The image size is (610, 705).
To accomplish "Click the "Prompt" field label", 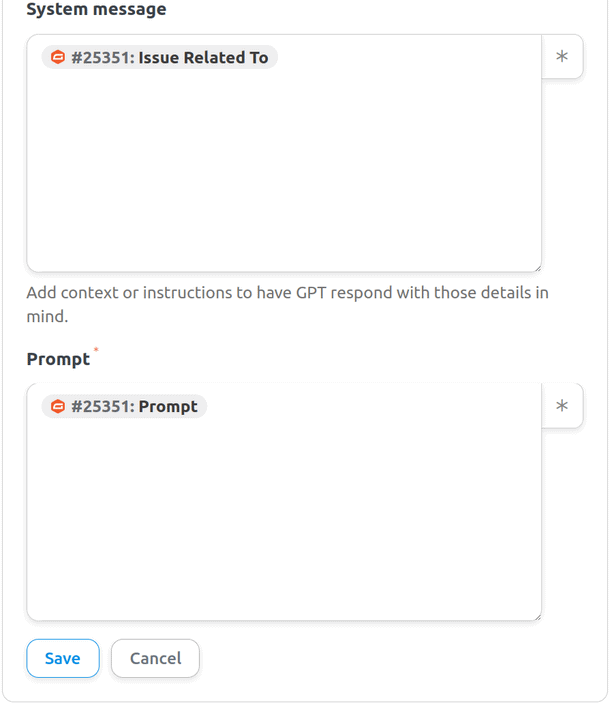I will click(58, 360).
